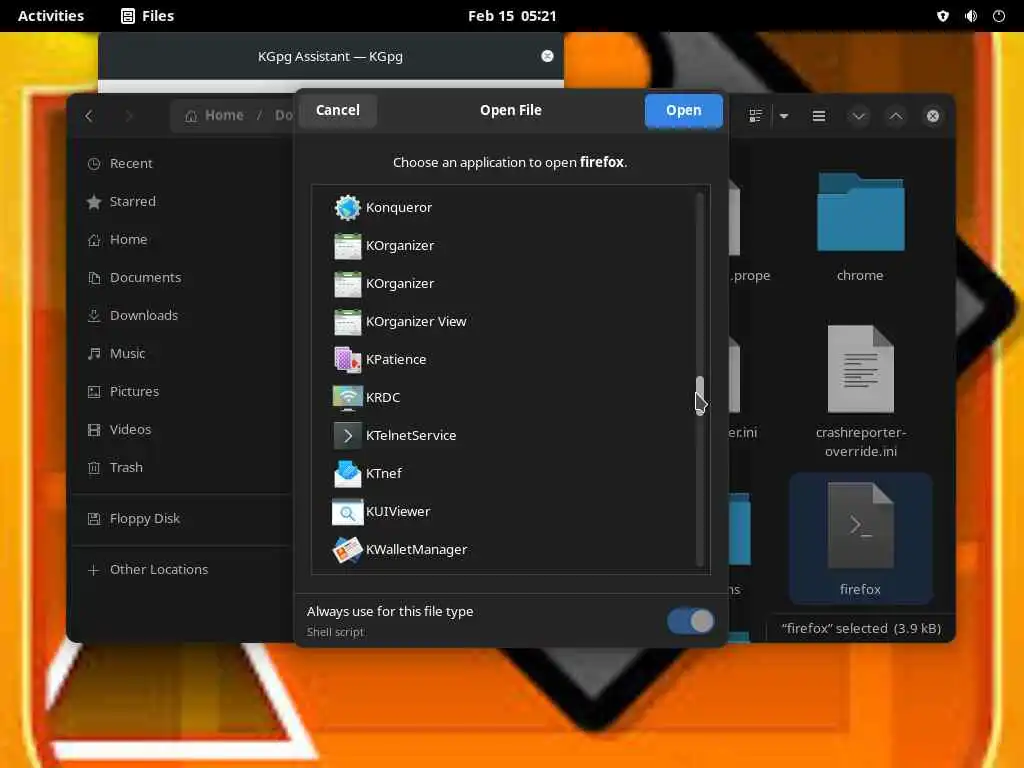Image resolution: width=1024 pixels, height=768 pixels.
Task: Select crashreporter-override.ini file
Action: coord(860,391)
